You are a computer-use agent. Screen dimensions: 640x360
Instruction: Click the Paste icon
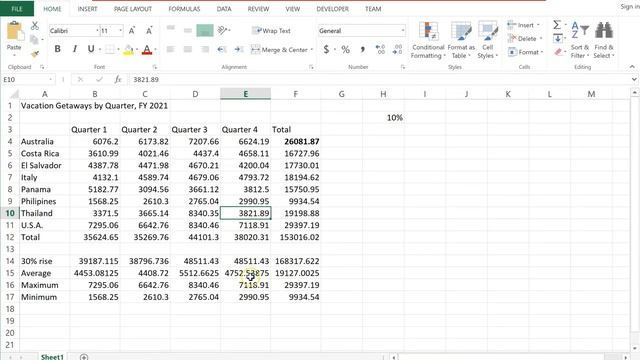(x=15, y=32)
